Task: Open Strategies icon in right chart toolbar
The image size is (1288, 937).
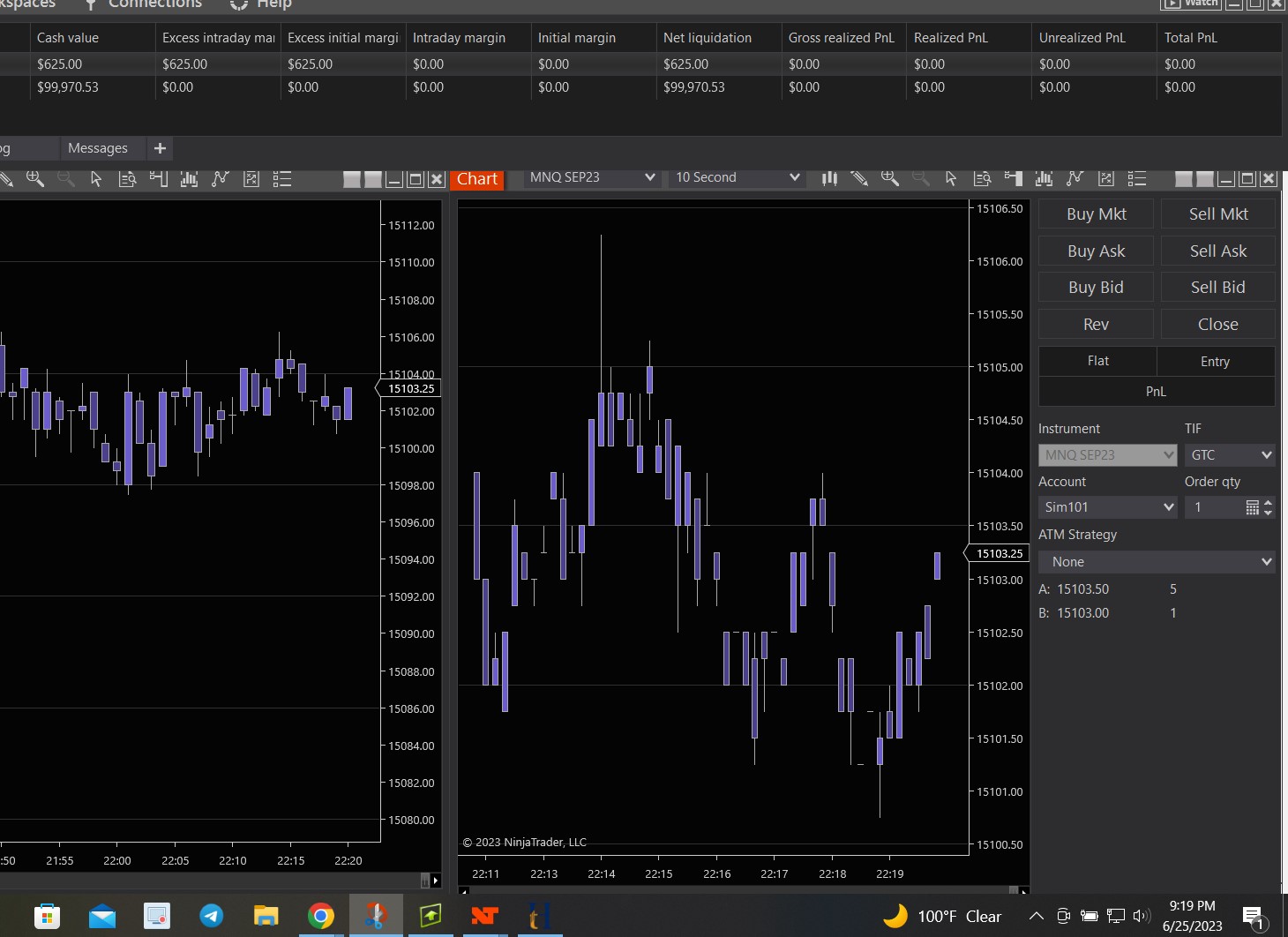Action: 1075,178
